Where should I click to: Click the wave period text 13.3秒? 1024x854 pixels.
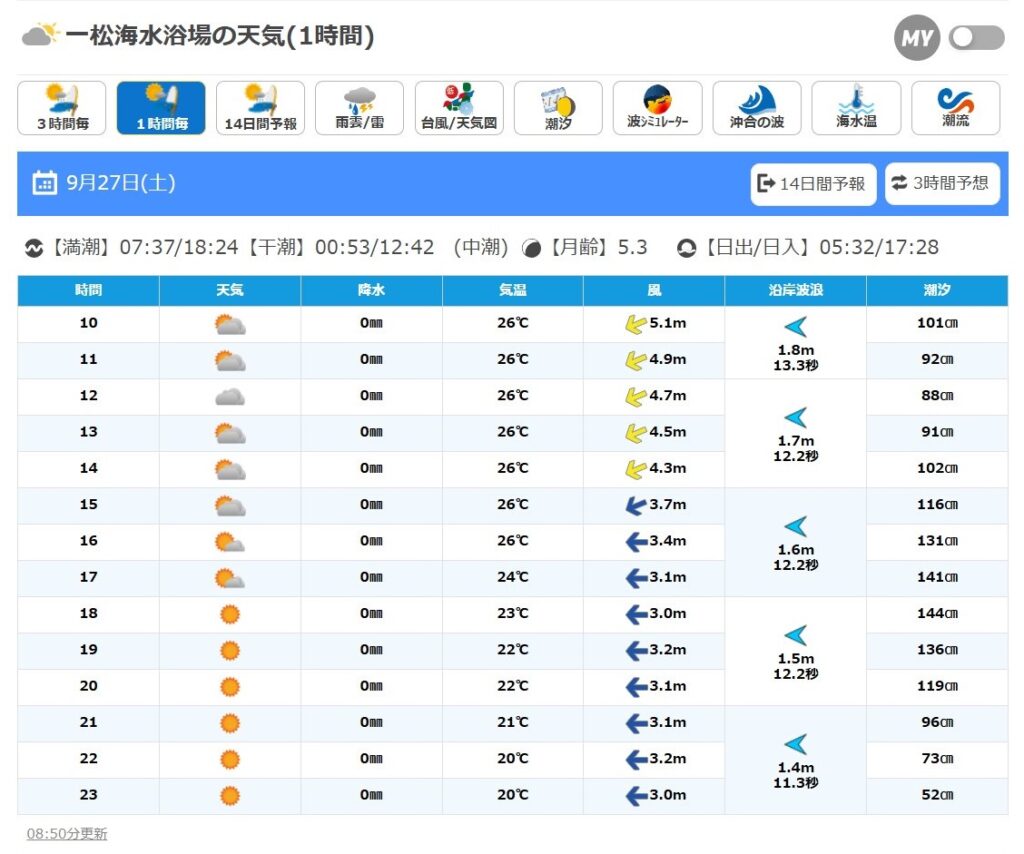coord(795,366)
